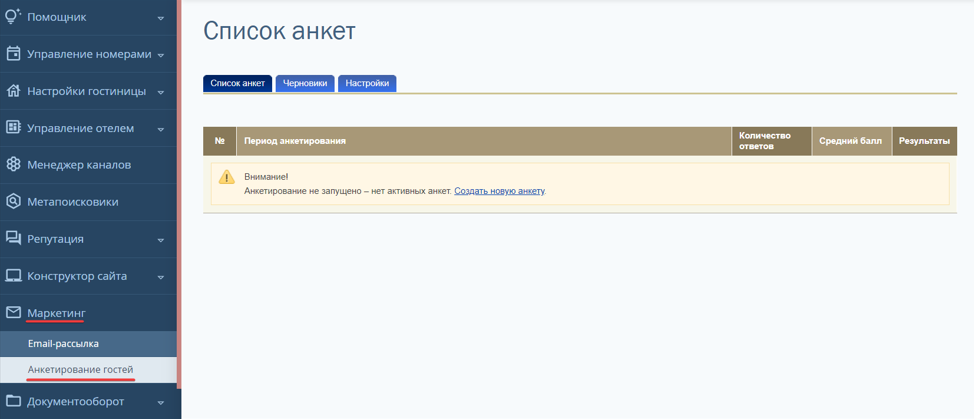974x419 pixels.
Task: Click the Конструктор сайта menu label
Action: (77, 276)
